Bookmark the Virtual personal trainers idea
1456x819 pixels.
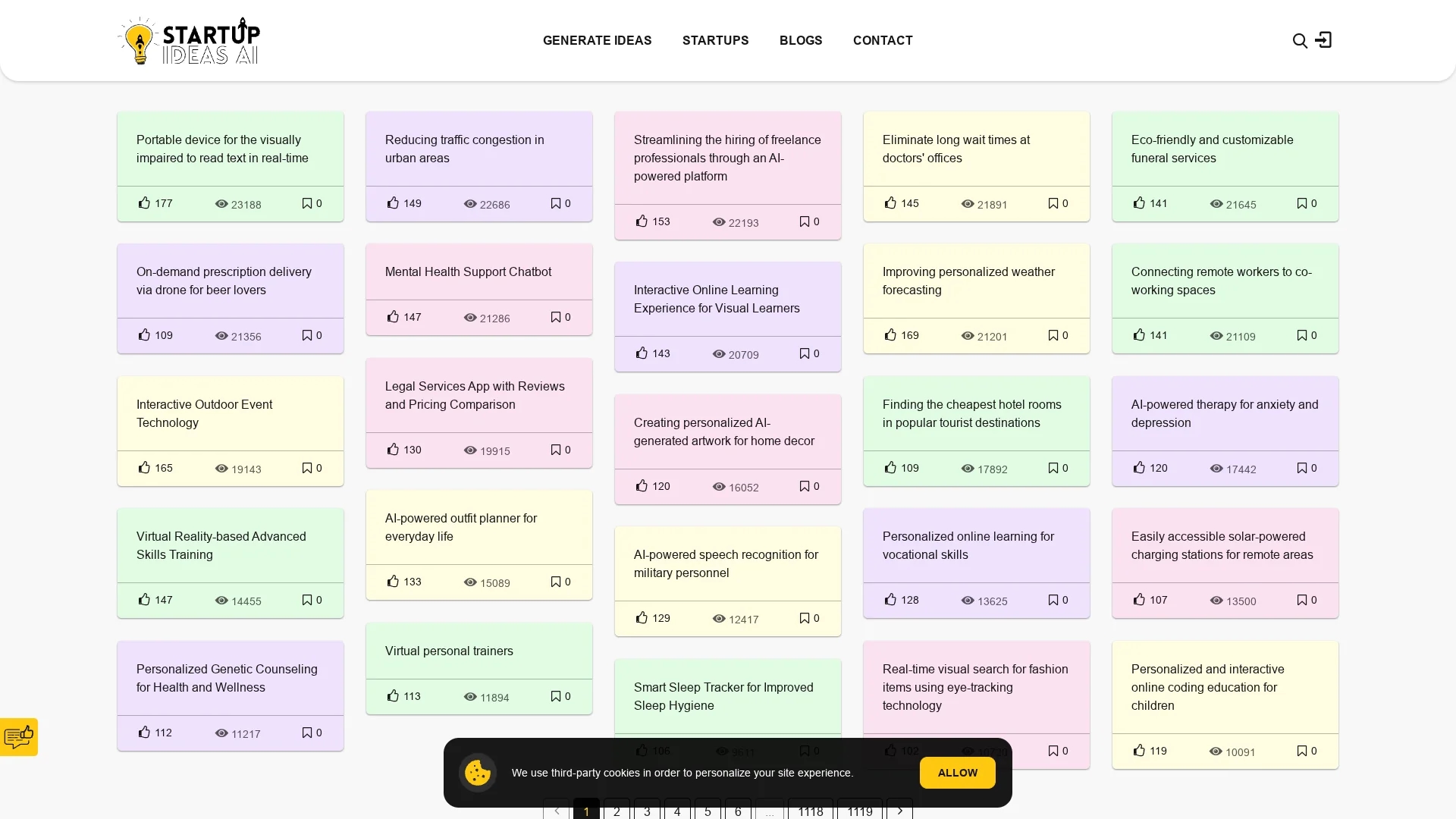[x=556, y=696]
